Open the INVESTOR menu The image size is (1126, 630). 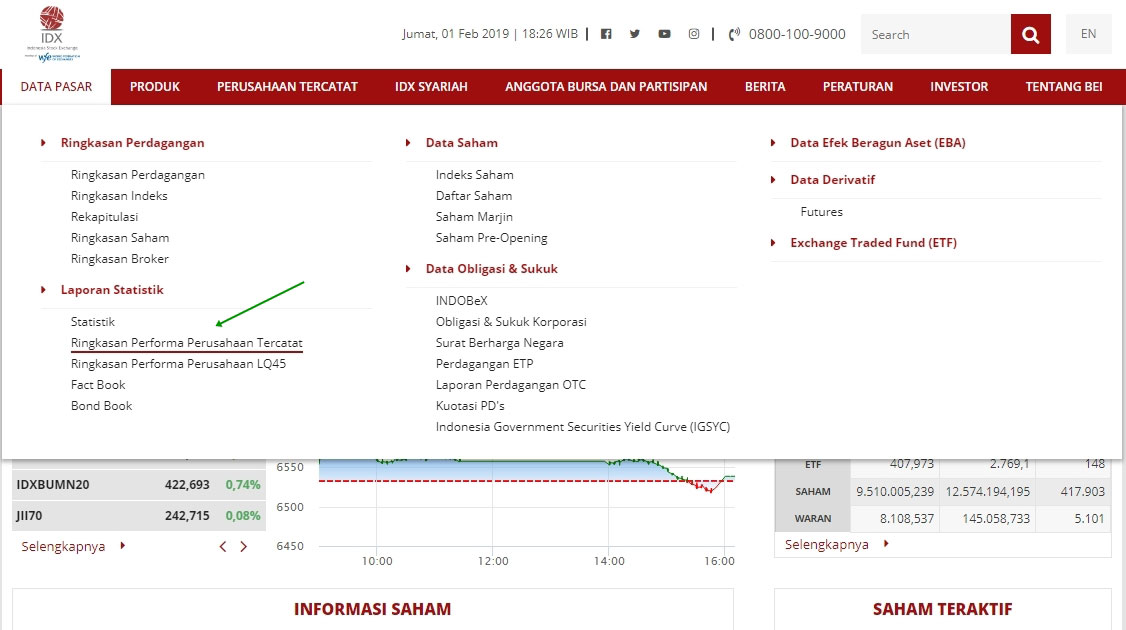point(959,87)
